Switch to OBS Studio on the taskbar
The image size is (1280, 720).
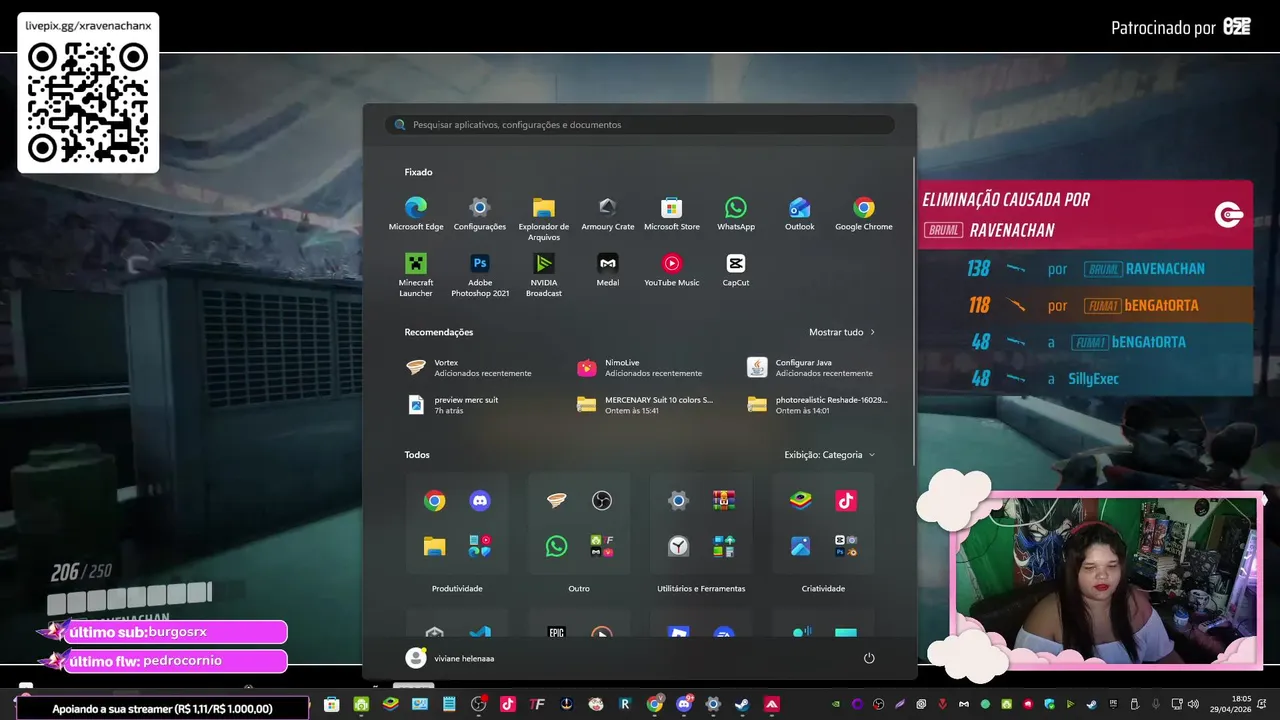click(479, 704)
